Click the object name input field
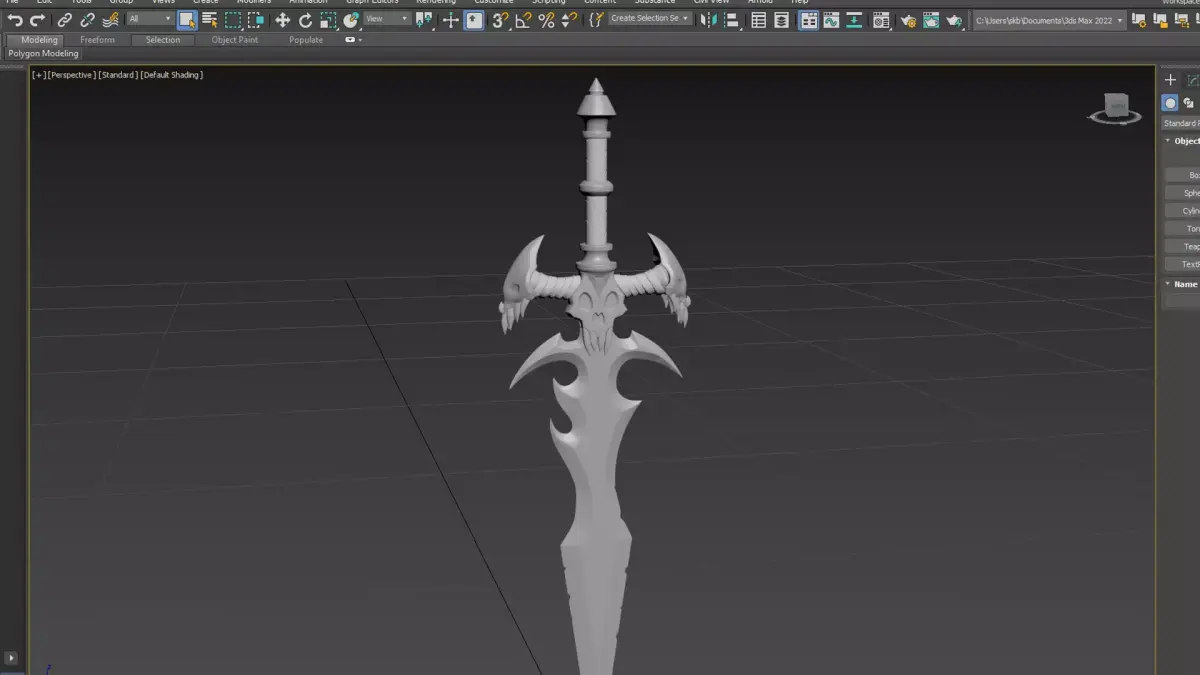This screenshot has width=1200, height=675. pos(1183,301)
